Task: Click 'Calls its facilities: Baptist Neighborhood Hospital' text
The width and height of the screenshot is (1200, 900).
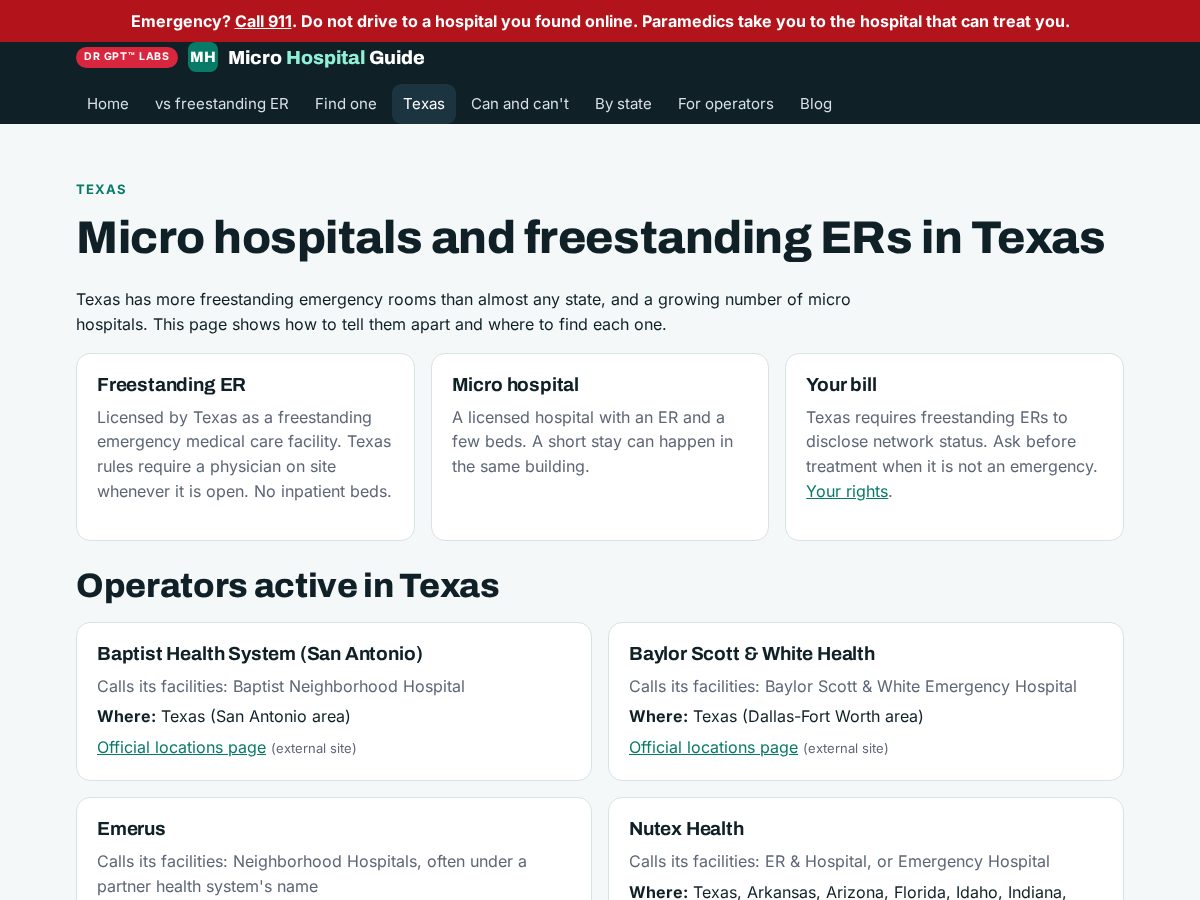Action: point(281,686)
